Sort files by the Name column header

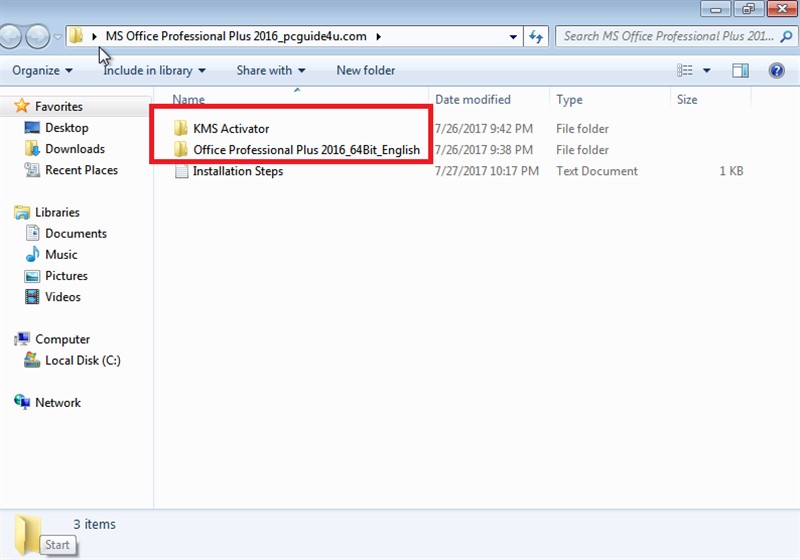point(189,100)
